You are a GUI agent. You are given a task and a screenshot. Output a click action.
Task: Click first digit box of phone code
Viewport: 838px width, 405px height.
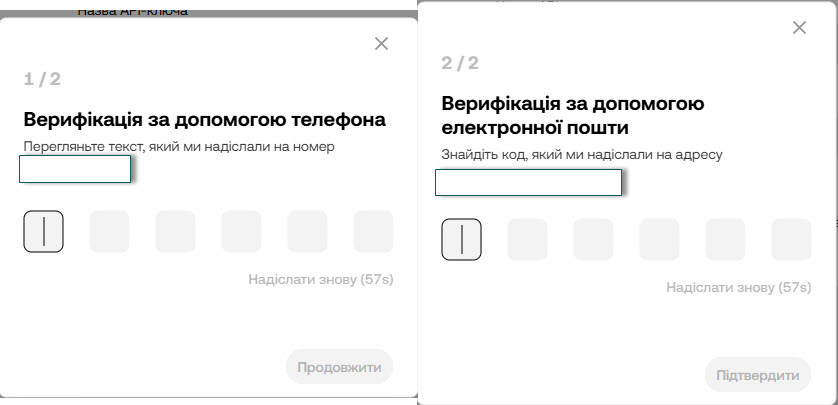point(44,232)
